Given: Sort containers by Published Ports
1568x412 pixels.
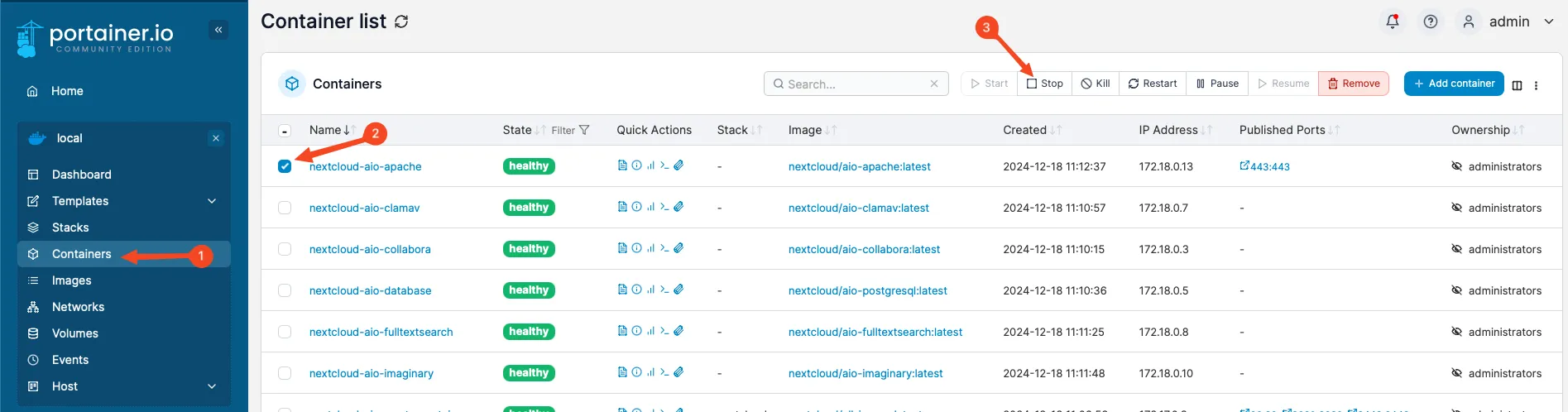Looking at the screenshot, I should (1289, 130).
